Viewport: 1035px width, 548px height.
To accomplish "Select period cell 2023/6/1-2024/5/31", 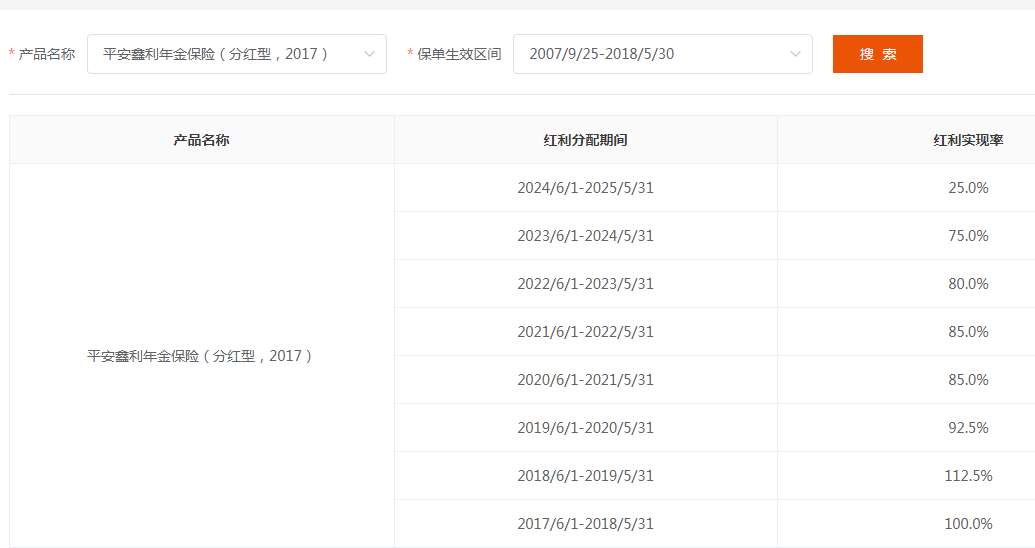I will [585, 236].
